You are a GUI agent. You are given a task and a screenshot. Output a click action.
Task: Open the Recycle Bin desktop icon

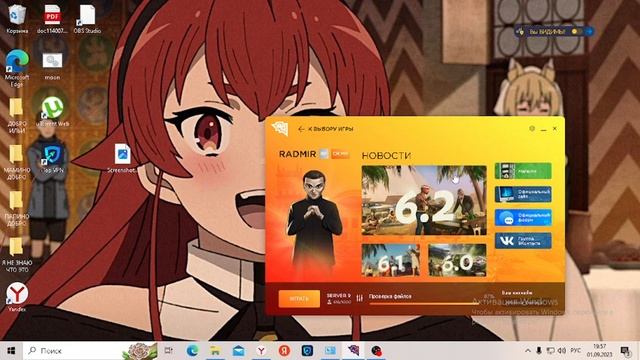click(17, 20)
